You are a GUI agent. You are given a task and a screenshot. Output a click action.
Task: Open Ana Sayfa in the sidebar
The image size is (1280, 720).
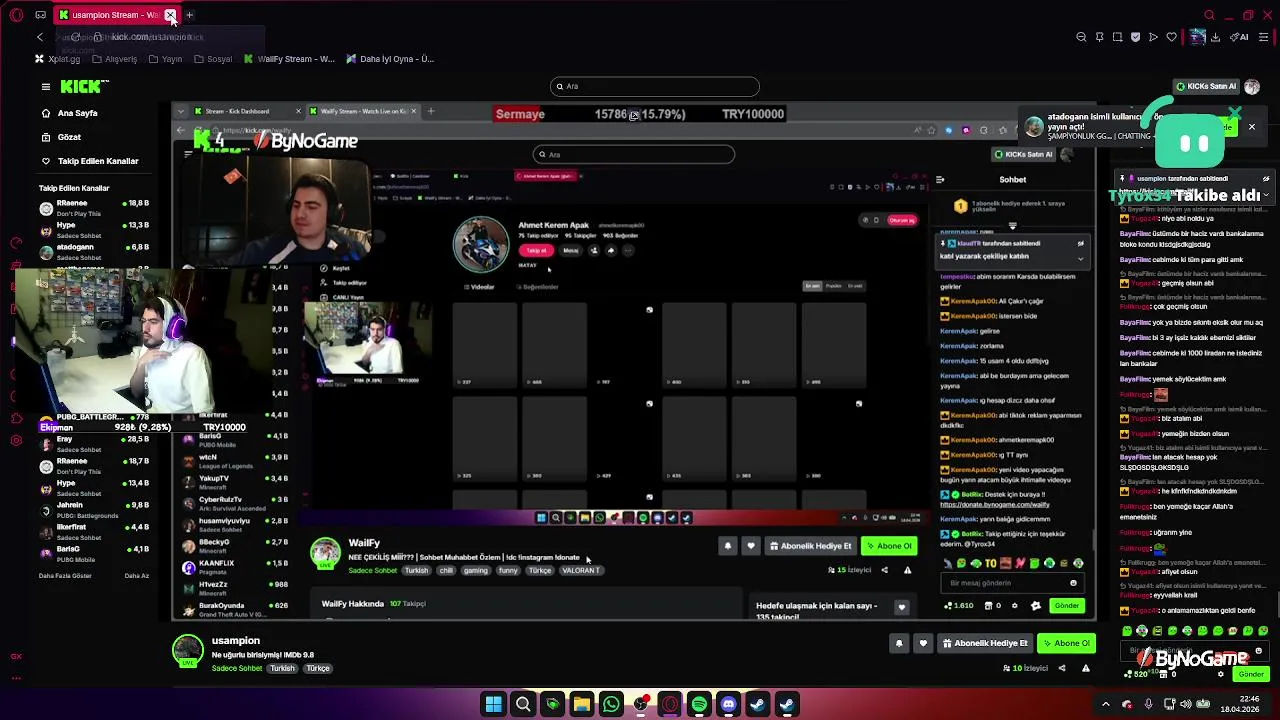pos(77,113)
